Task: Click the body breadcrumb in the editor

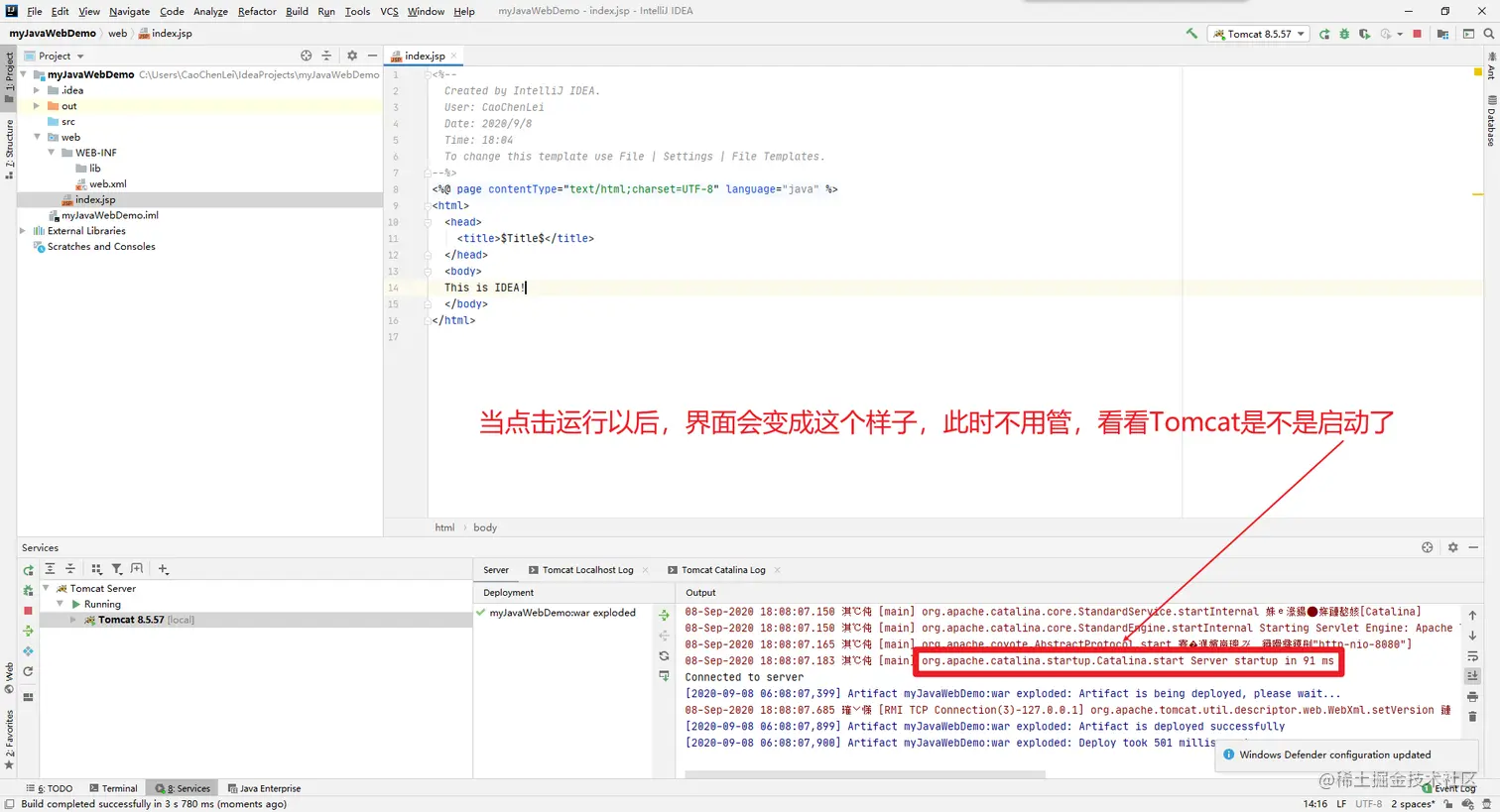Action: point(485,527)
